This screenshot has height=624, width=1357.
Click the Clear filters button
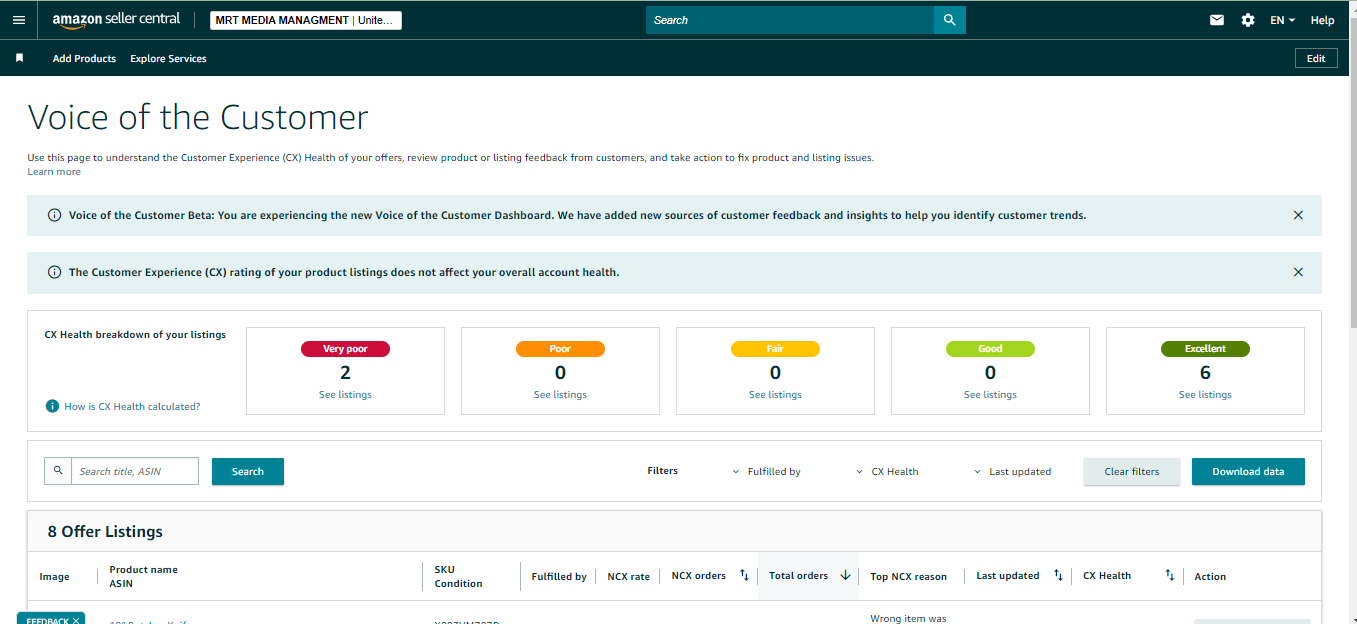[x=1132, y=471]
